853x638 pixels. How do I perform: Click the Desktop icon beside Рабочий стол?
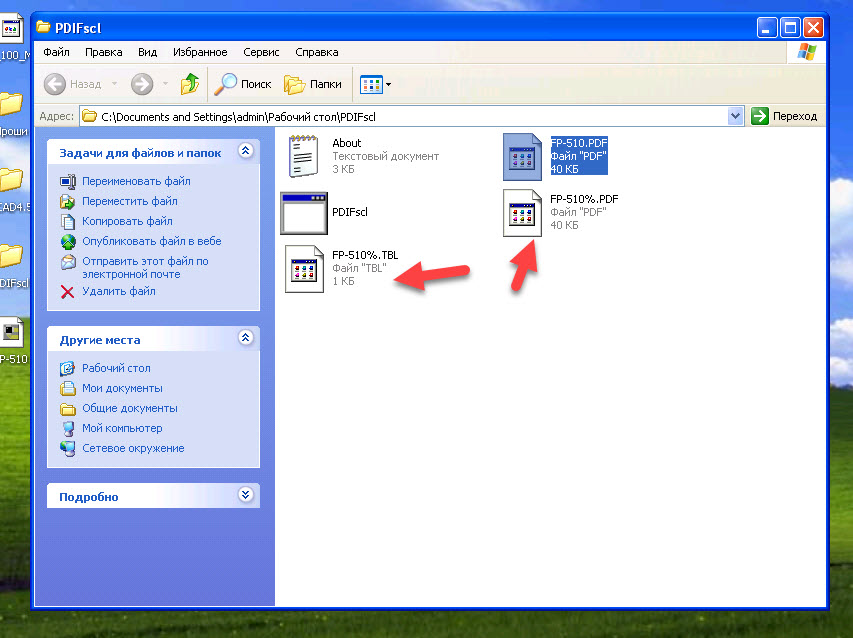click(68, 368)
